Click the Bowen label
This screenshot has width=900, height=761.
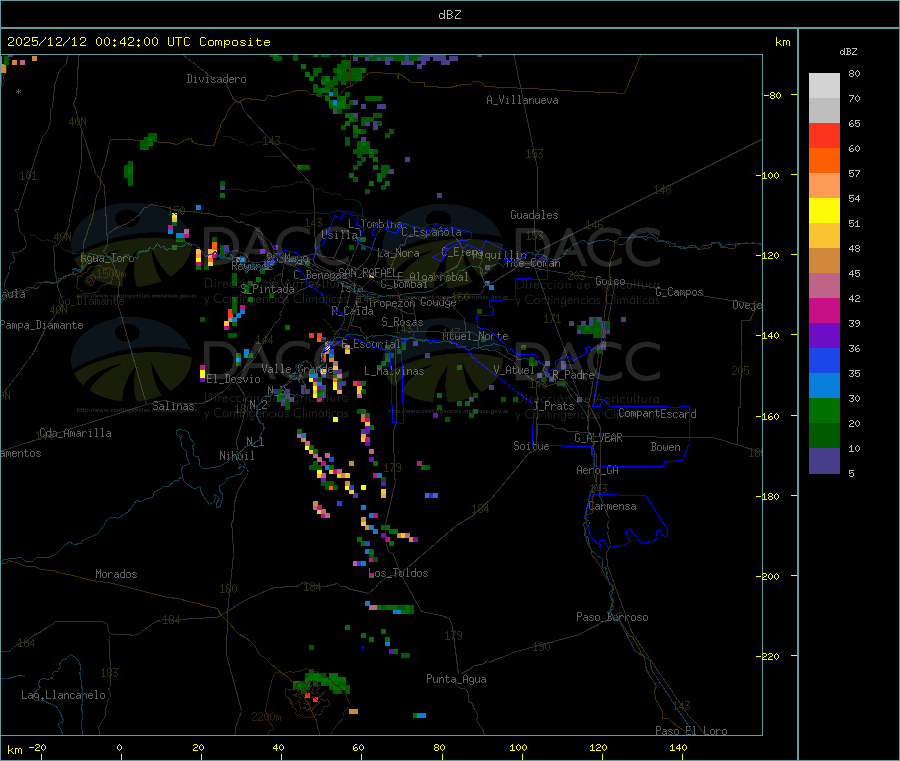click(666, 447)
